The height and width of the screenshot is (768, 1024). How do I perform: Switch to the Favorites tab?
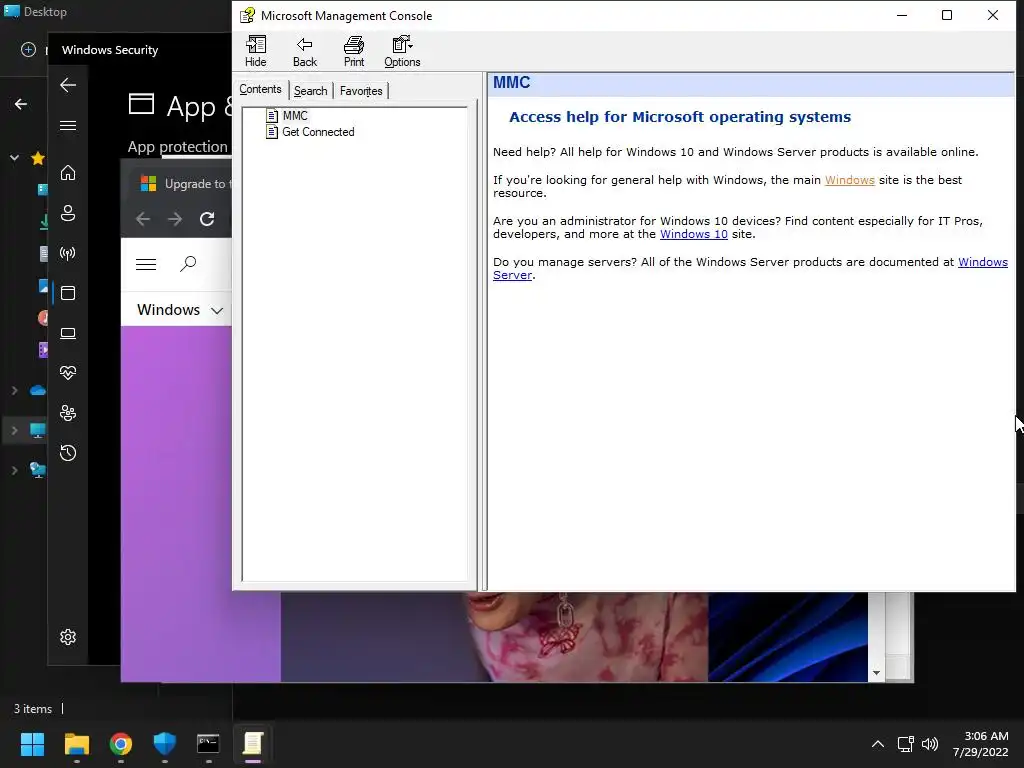point(361,91)
